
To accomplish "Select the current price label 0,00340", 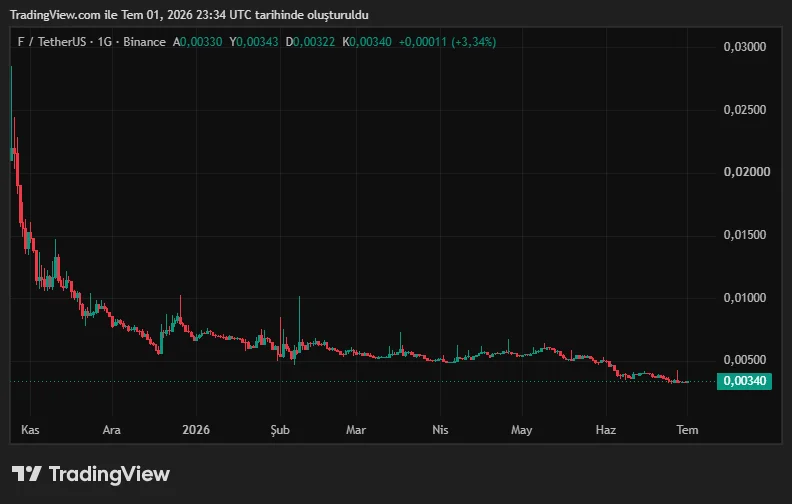I will coord(744,381).
